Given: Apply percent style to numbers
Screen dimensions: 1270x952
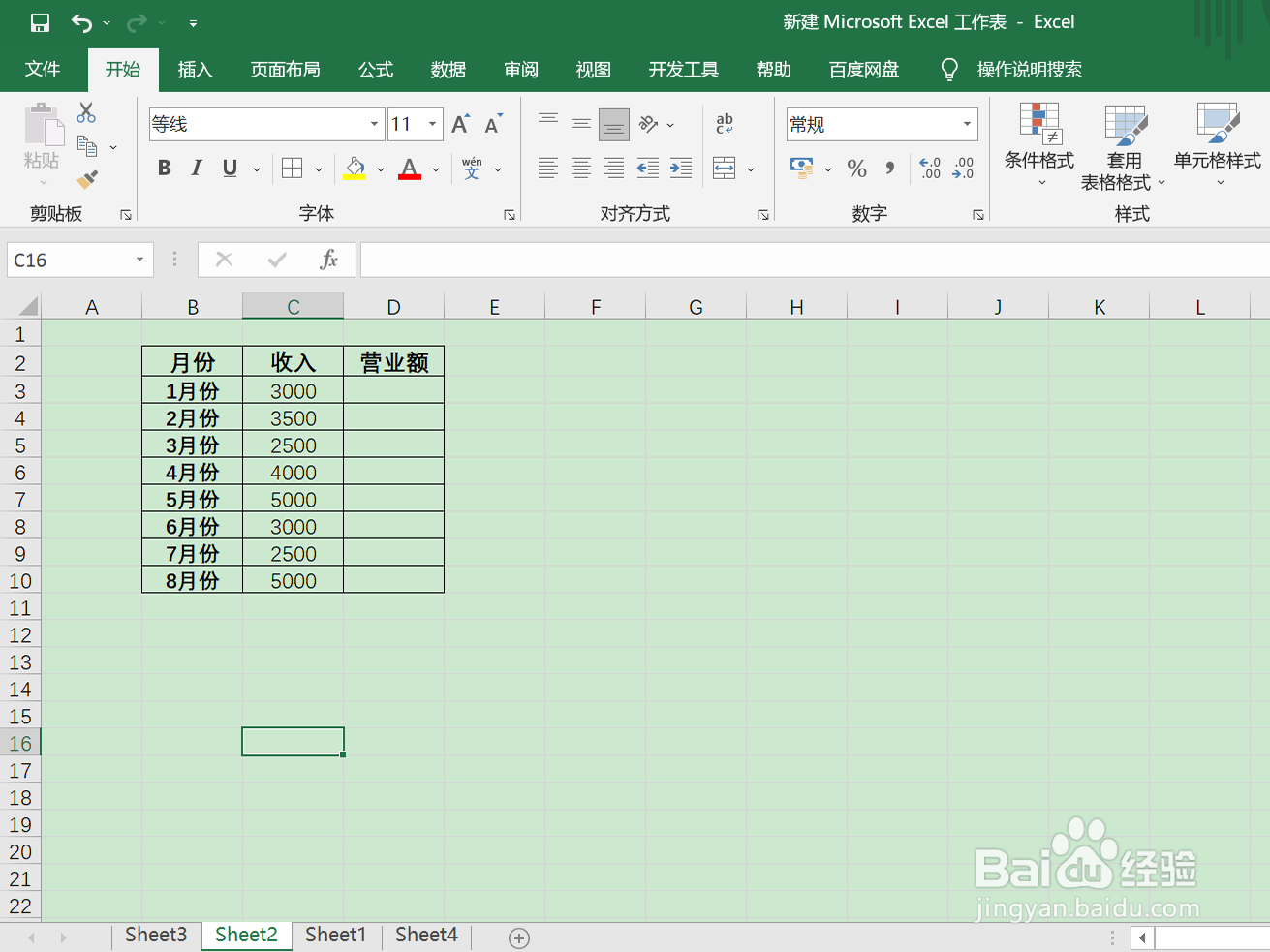Looking at the screenshot, I should pyautogui.click(x=856, y=168).
